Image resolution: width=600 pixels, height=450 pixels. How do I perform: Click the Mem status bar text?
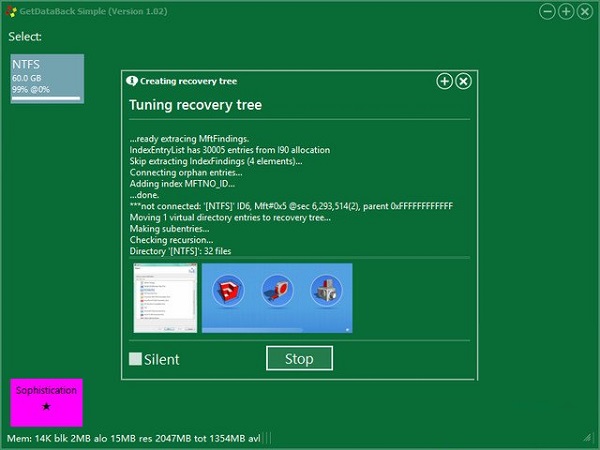pos(134,438)
